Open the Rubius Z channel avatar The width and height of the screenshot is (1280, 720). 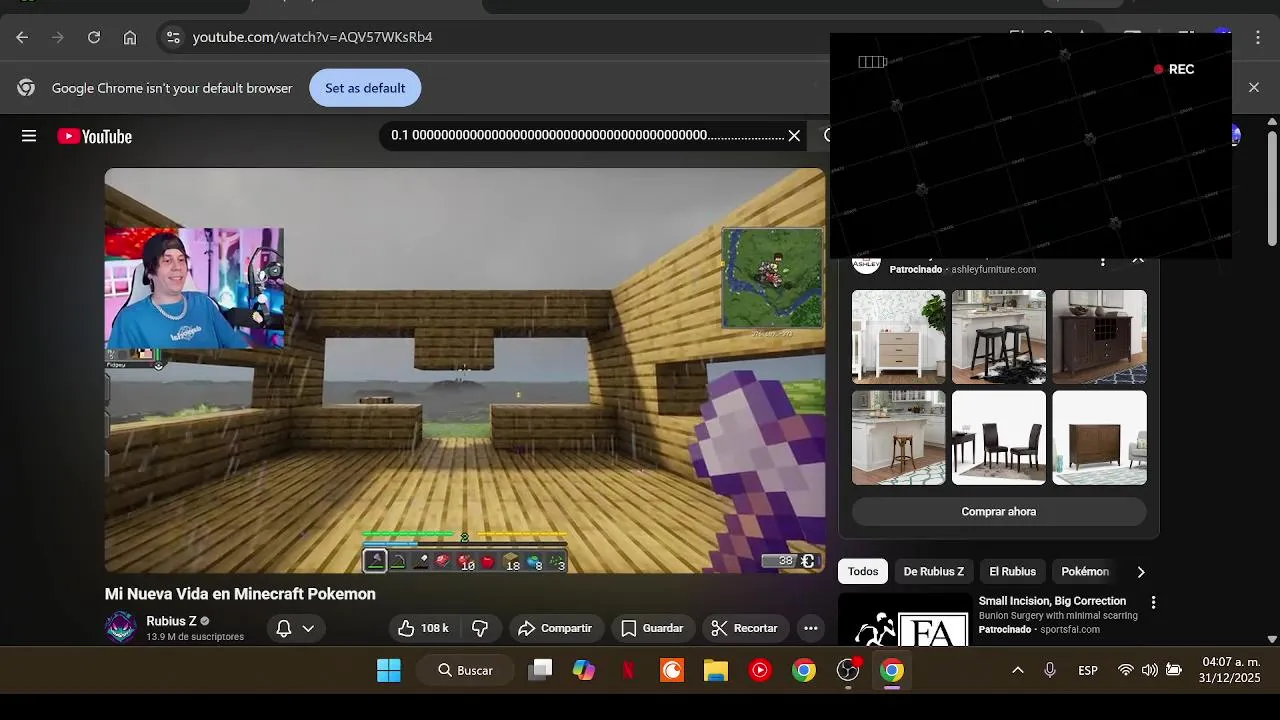click(x=121, y=627)
